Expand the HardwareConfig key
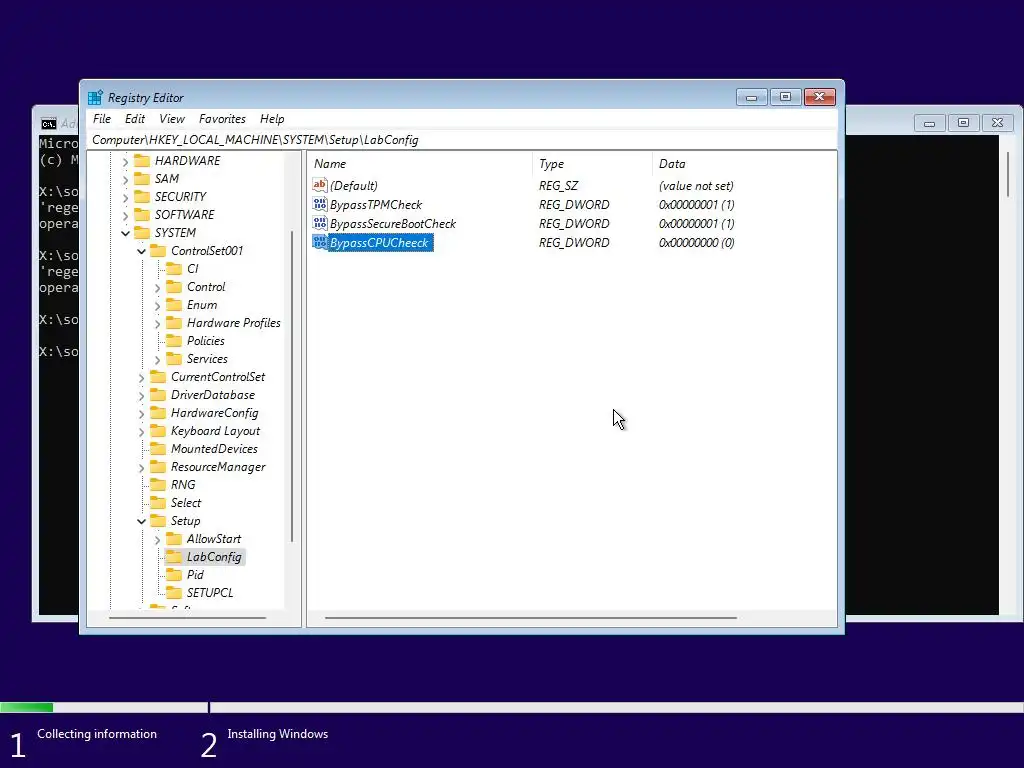 pos(141,413)
